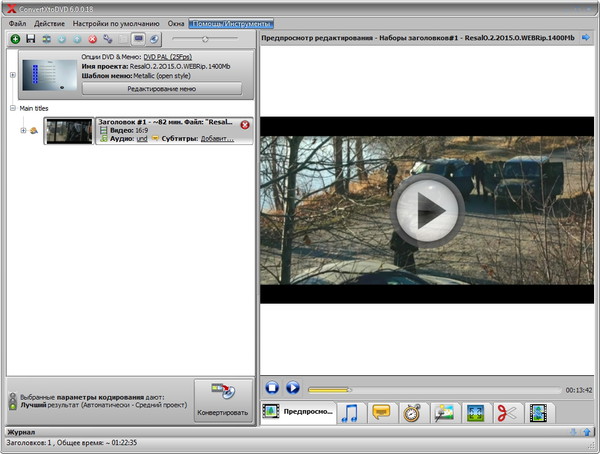The width and height of the screenshot is (600, 454).
Task: Click the red remove icon in toolbar
Action: (x=92, y=39)
